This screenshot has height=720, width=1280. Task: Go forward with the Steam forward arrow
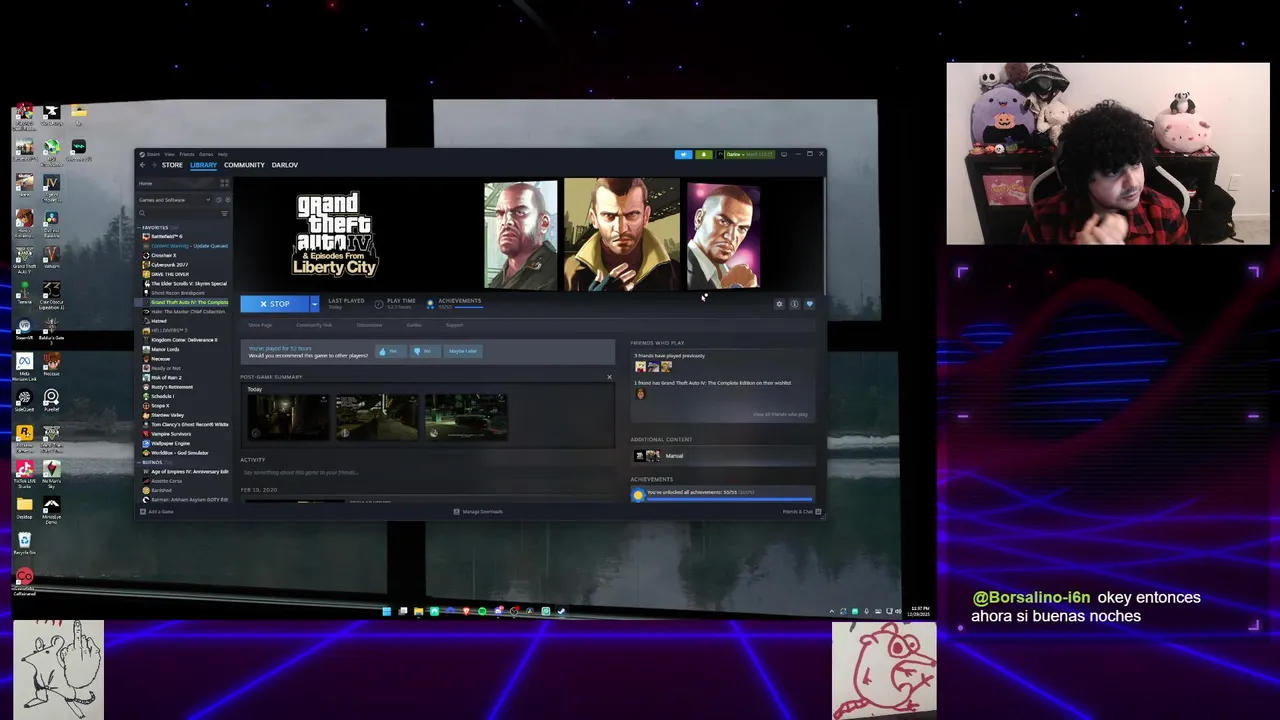153,165
